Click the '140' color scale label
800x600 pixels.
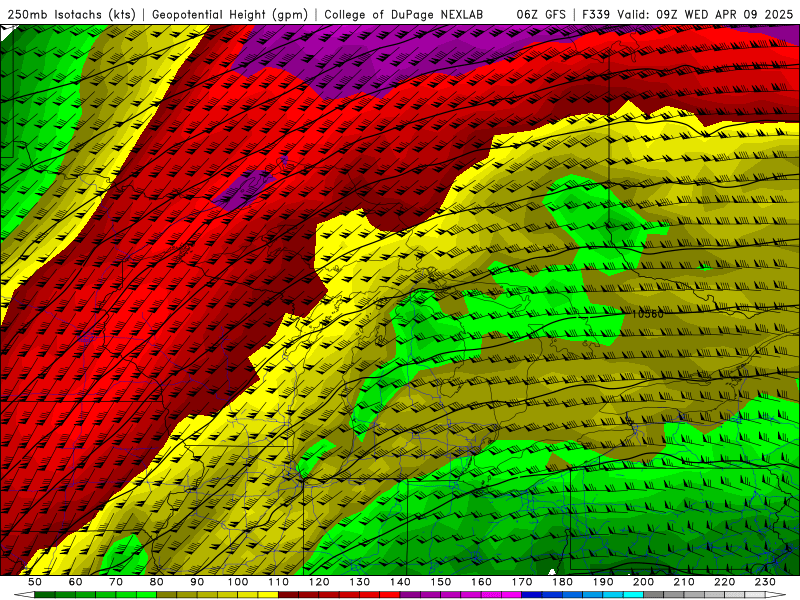pos(400,582)
